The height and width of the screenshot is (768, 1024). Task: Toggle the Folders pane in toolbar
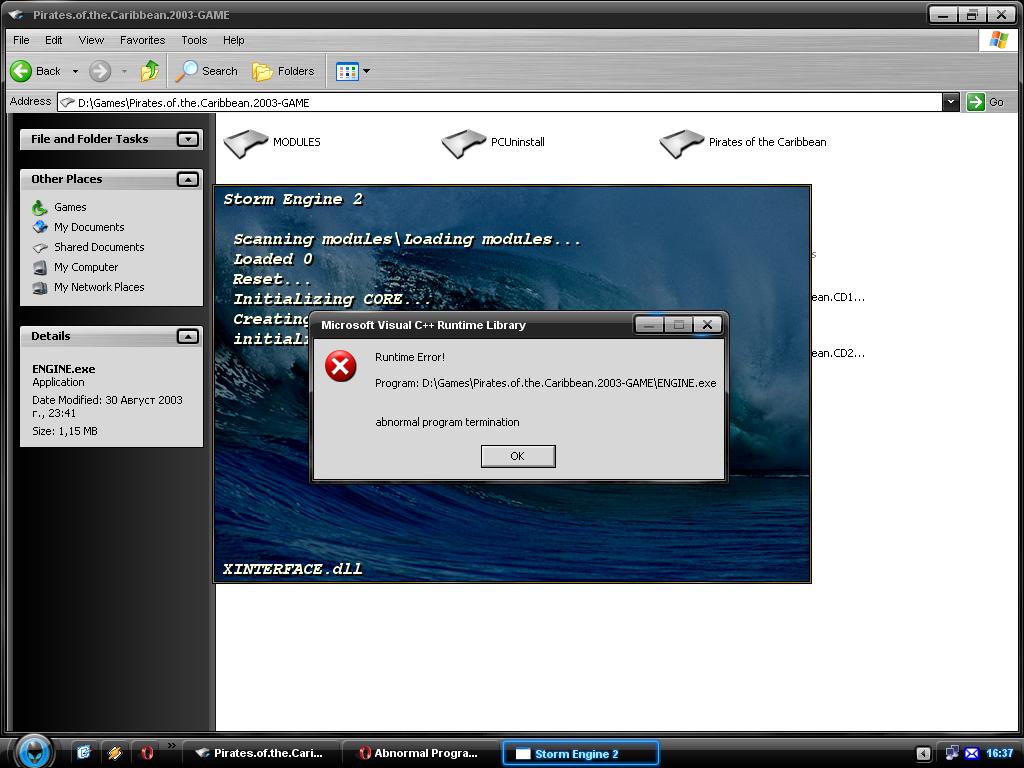tap(283, 71)
